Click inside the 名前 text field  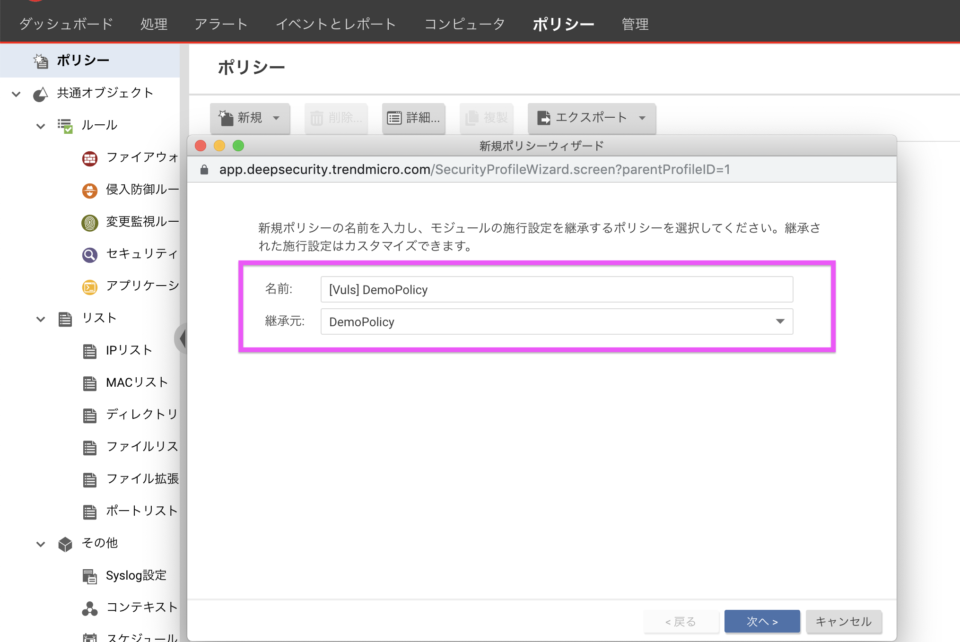click(555, 288)
